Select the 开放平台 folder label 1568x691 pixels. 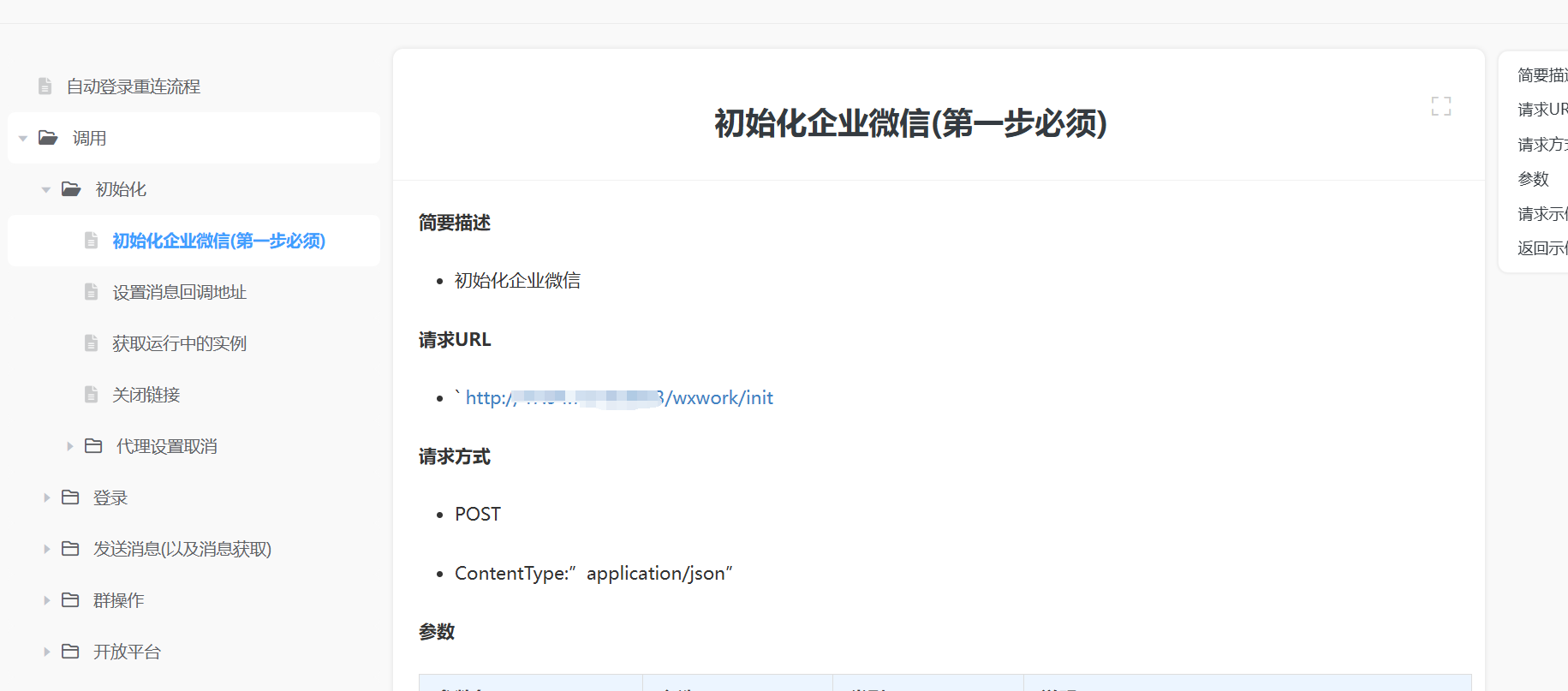[127, 652]
